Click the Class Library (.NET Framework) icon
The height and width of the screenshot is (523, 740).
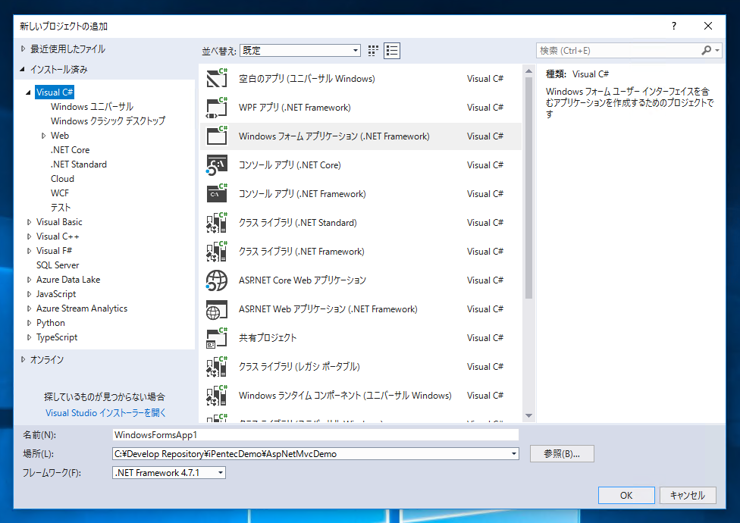point(217,251)
